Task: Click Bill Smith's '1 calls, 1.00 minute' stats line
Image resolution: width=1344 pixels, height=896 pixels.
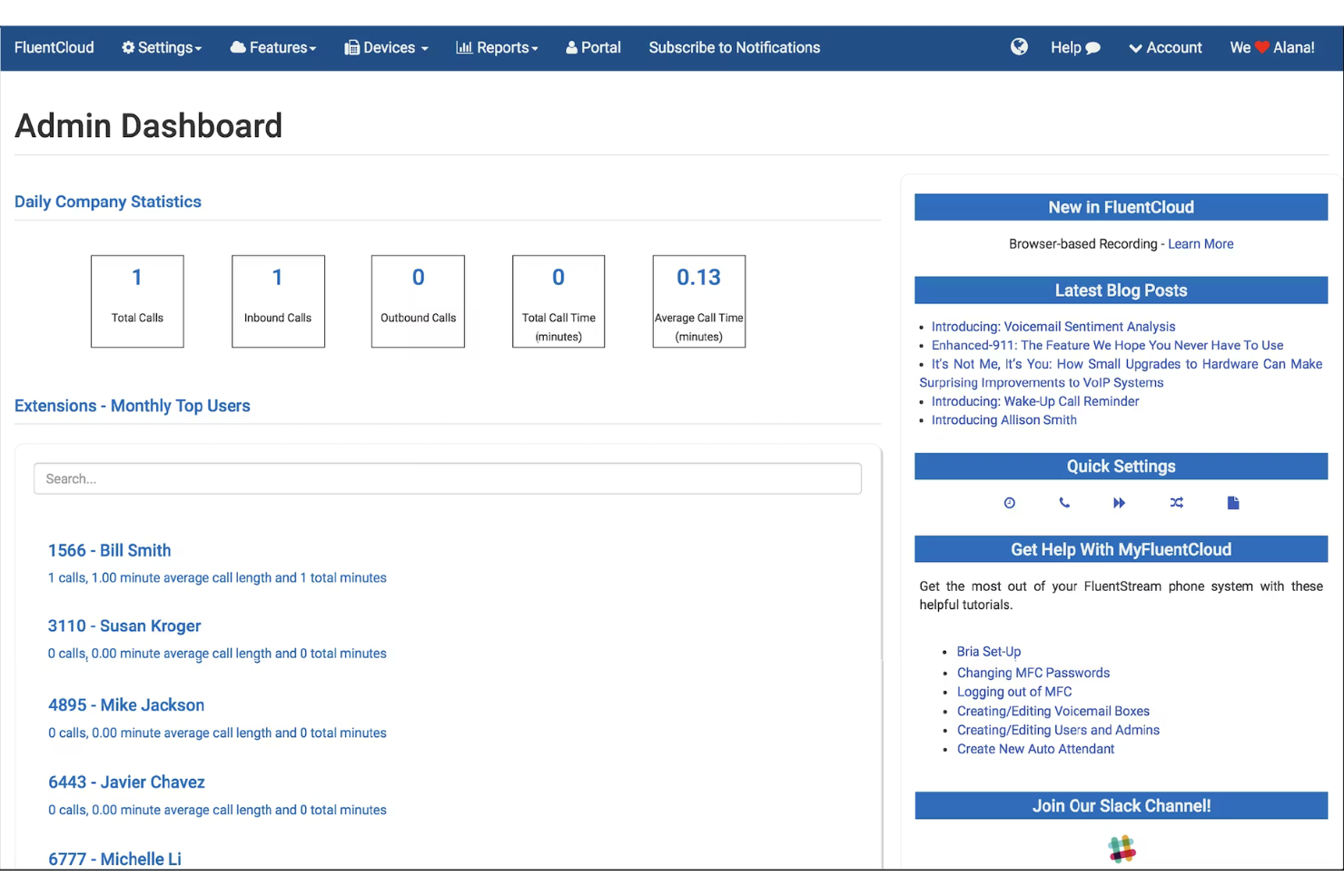Action: 217,577
